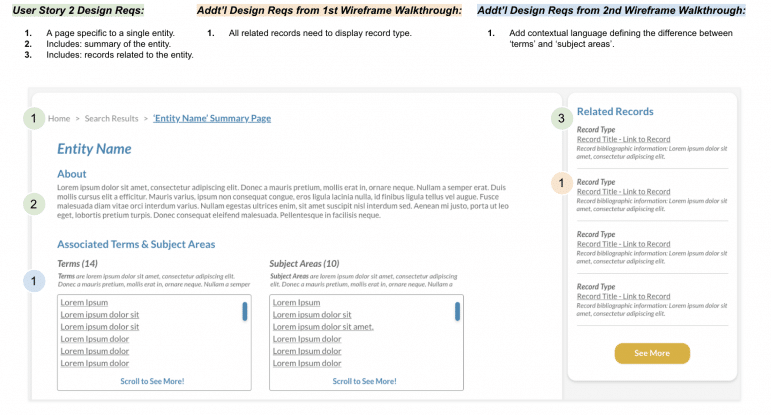Click 'Add contextual language defining the difference' requirement
Screen dimensions: 771x415
point(621,38)
